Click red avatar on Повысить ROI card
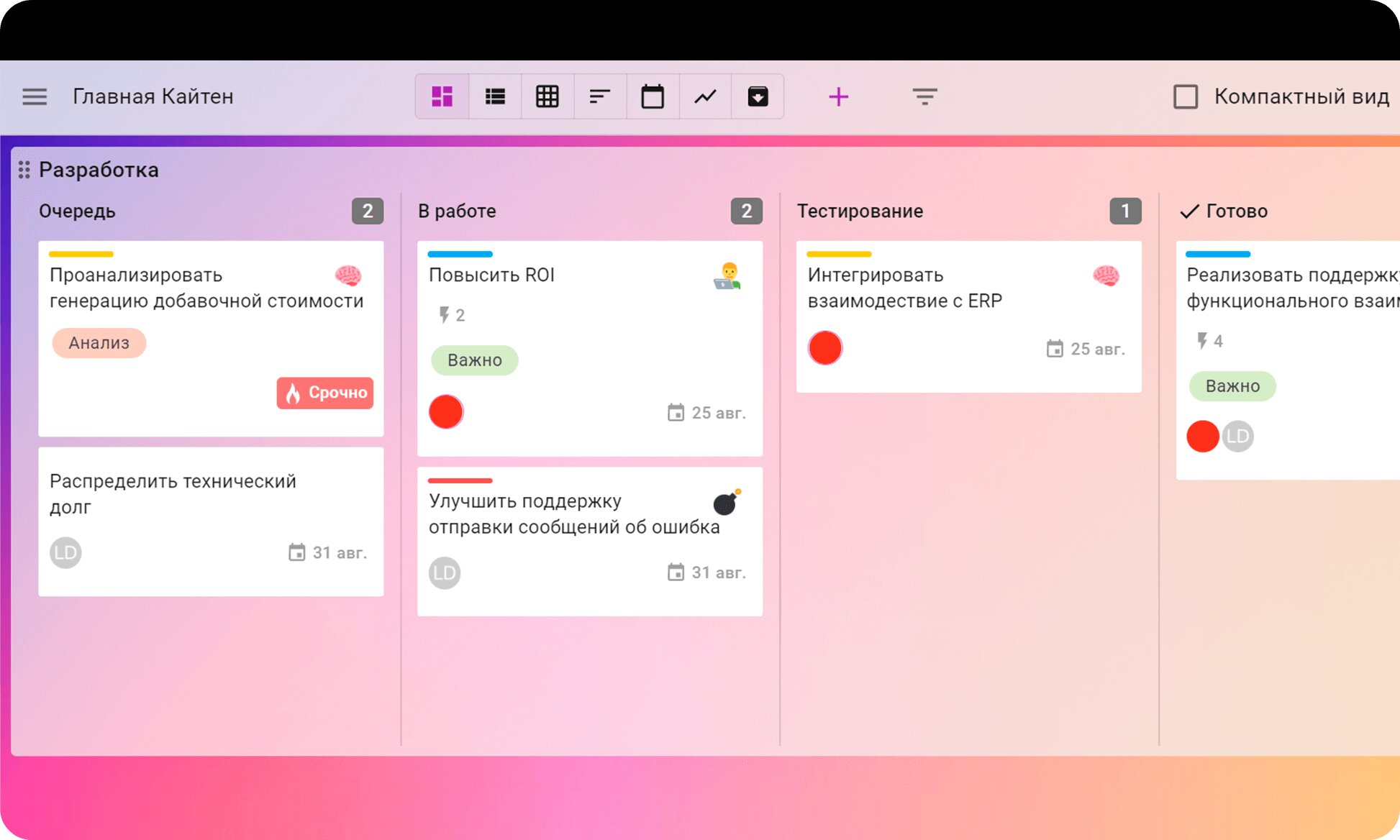 click(446, 412)
